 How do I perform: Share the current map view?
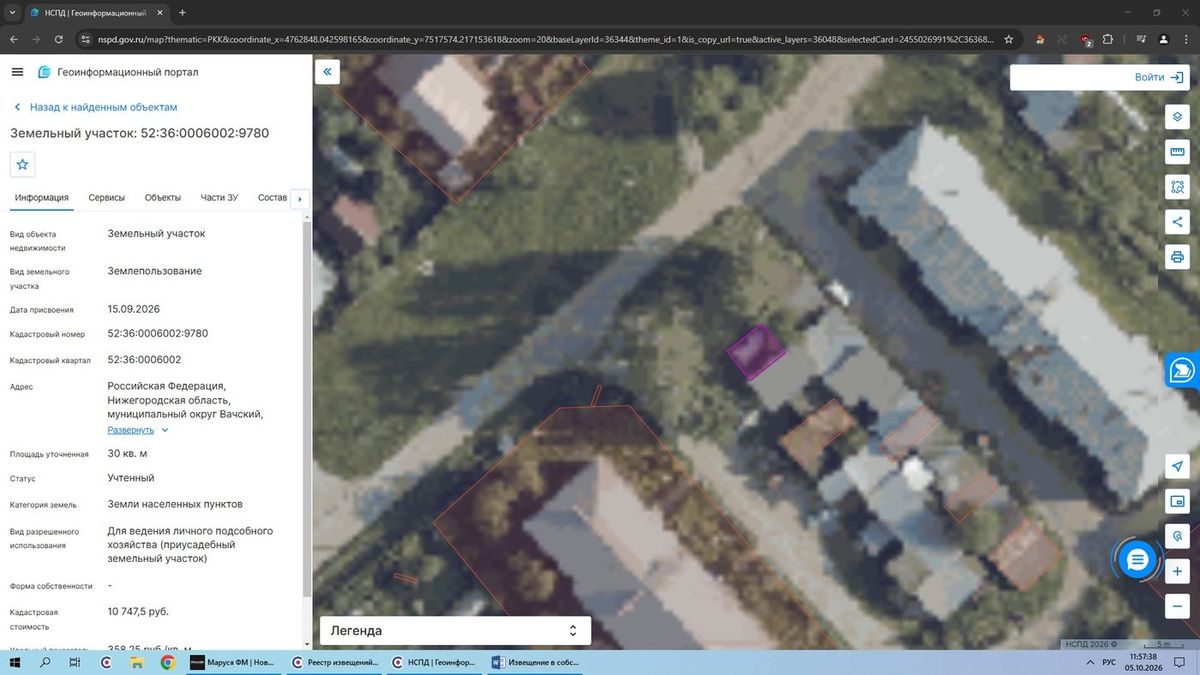(x=1178, y=222)
